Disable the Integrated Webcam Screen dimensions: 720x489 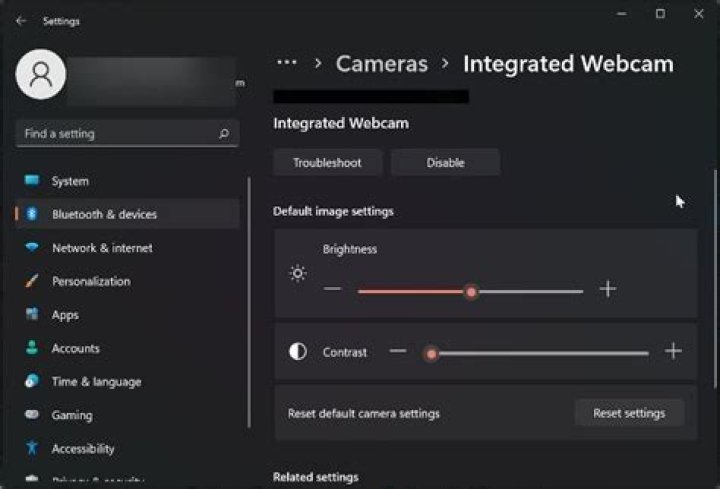coord(445,162)
